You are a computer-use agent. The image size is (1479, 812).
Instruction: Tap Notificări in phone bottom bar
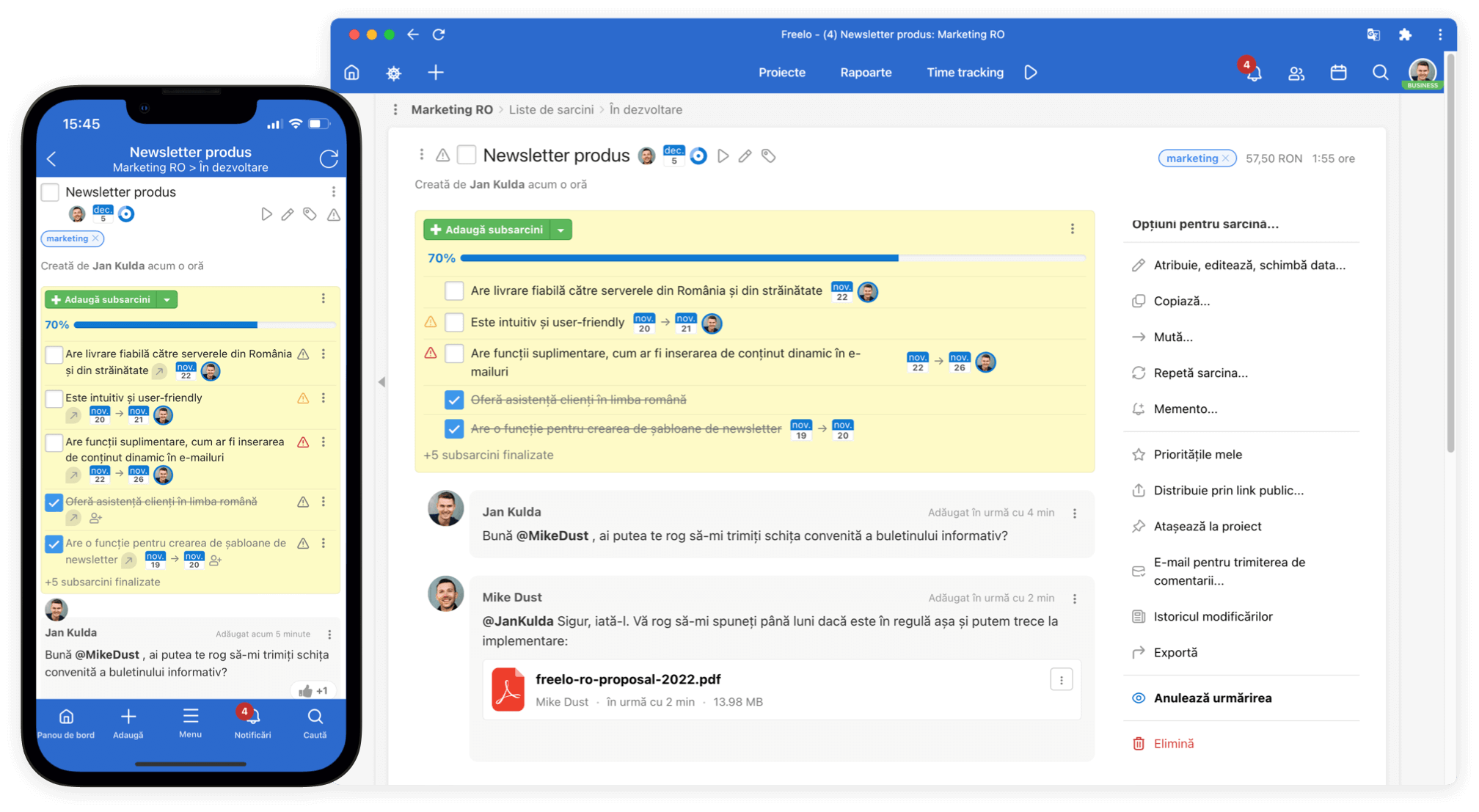(252, 723)
